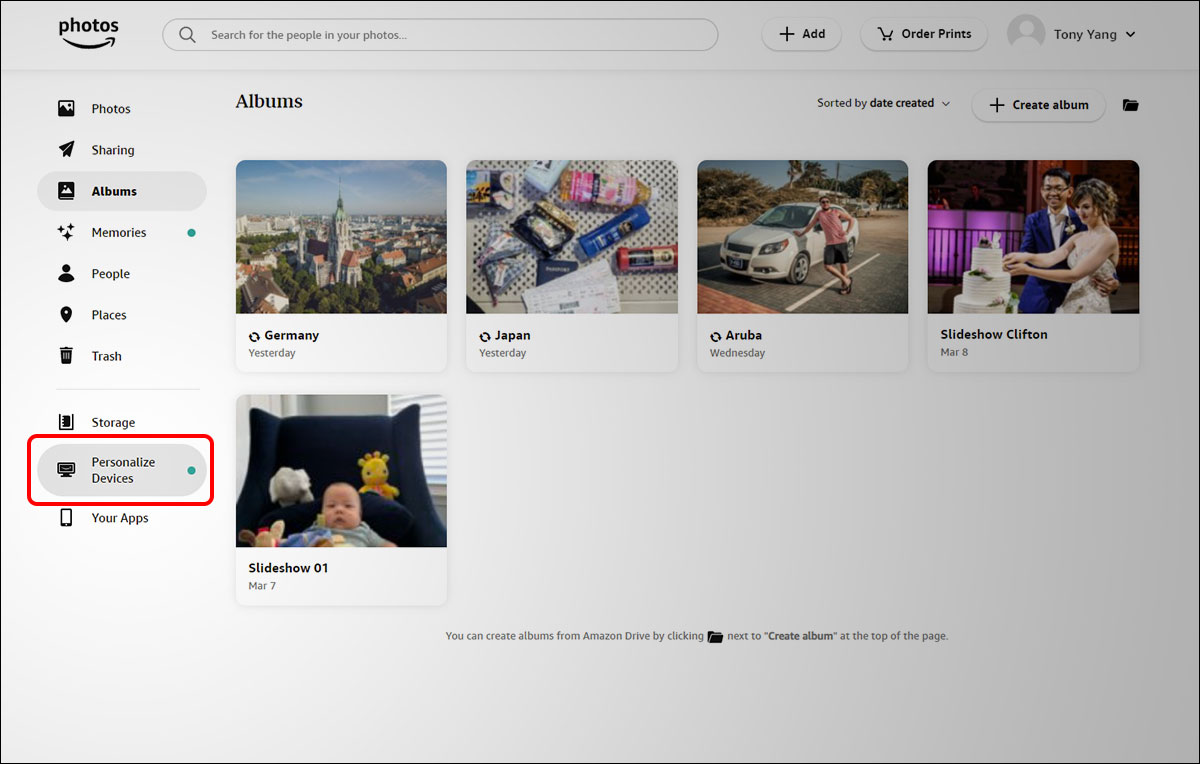The image size is (1200, 764).
Task: Click Create album
Action: point(1038,105)
